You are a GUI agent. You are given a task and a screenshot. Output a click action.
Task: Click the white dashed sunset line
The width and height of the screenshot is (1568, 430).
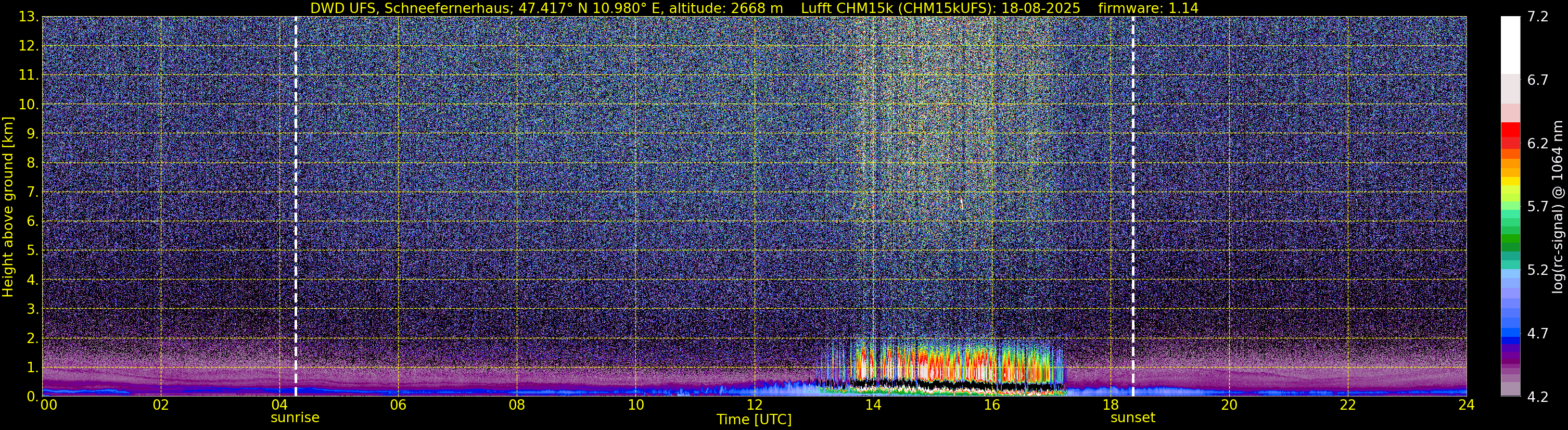tap(1133, 206)
